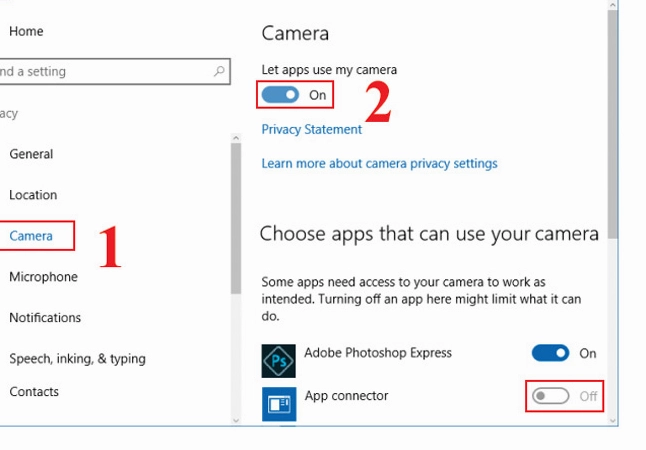The height and width of the screenshot is (450, 646).
Task: Open the Privacy Statement link
Action: point(311,129)
